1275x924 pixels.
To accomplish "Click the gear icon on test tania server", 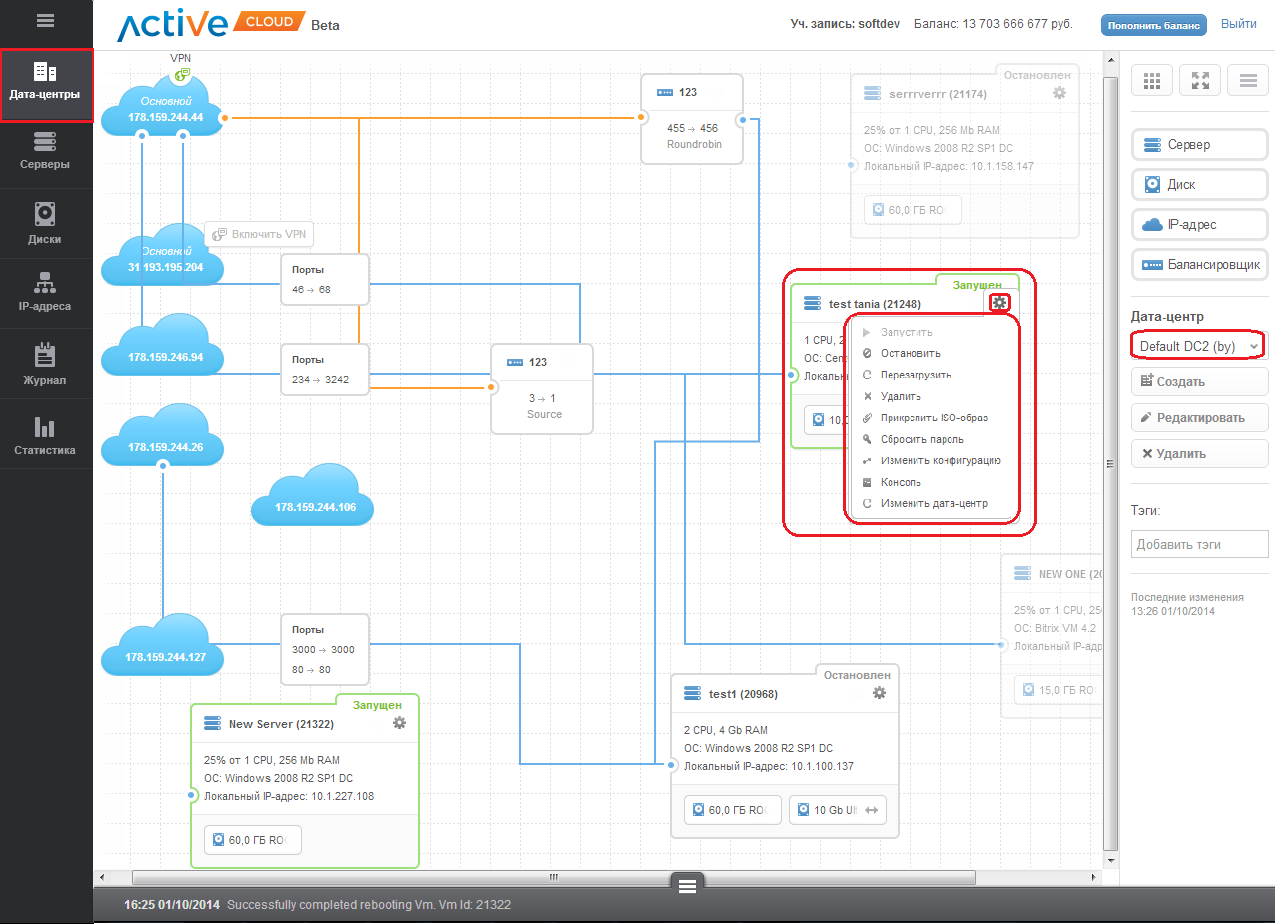I will click(999, 303).
